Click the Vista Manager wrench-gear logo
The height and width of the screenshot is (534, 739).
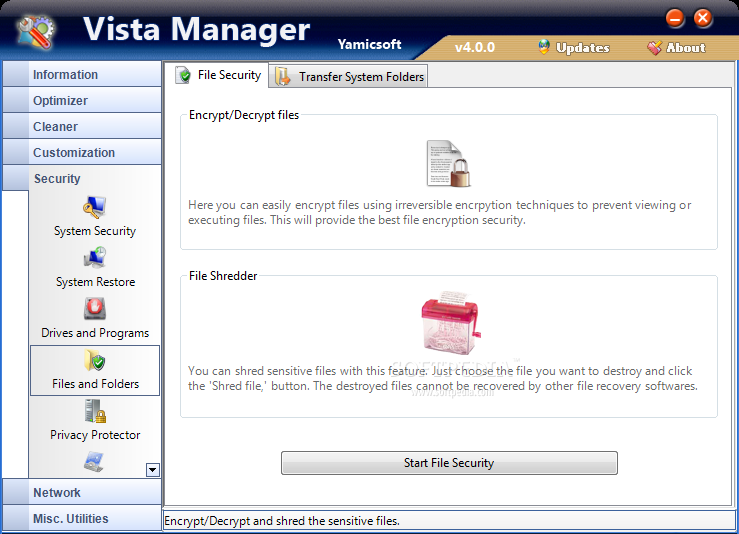click(x=35, y=32)
